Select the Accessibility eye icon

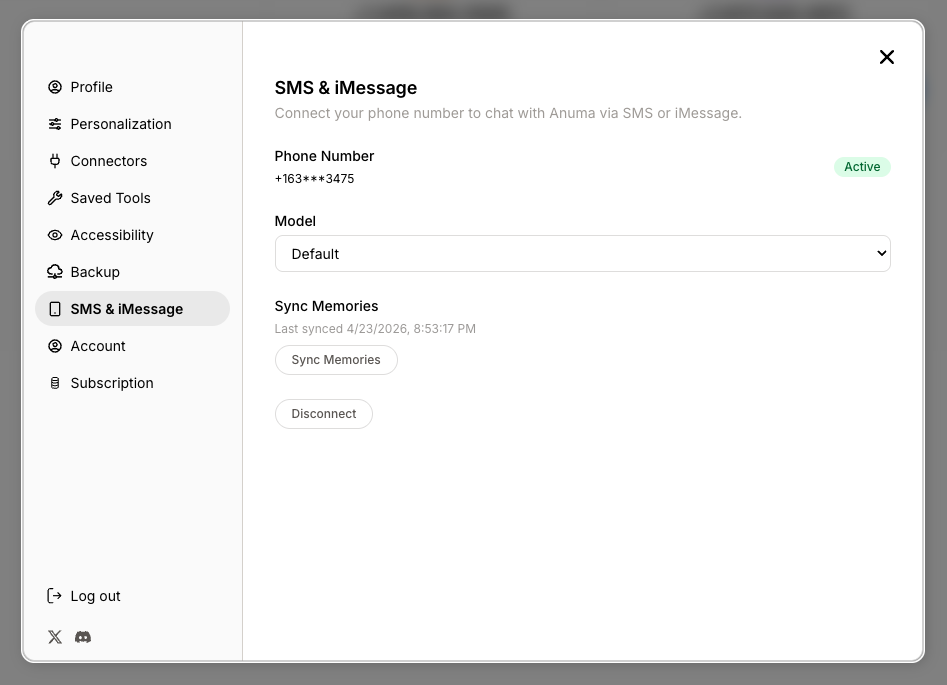click(x=55, y=235)
